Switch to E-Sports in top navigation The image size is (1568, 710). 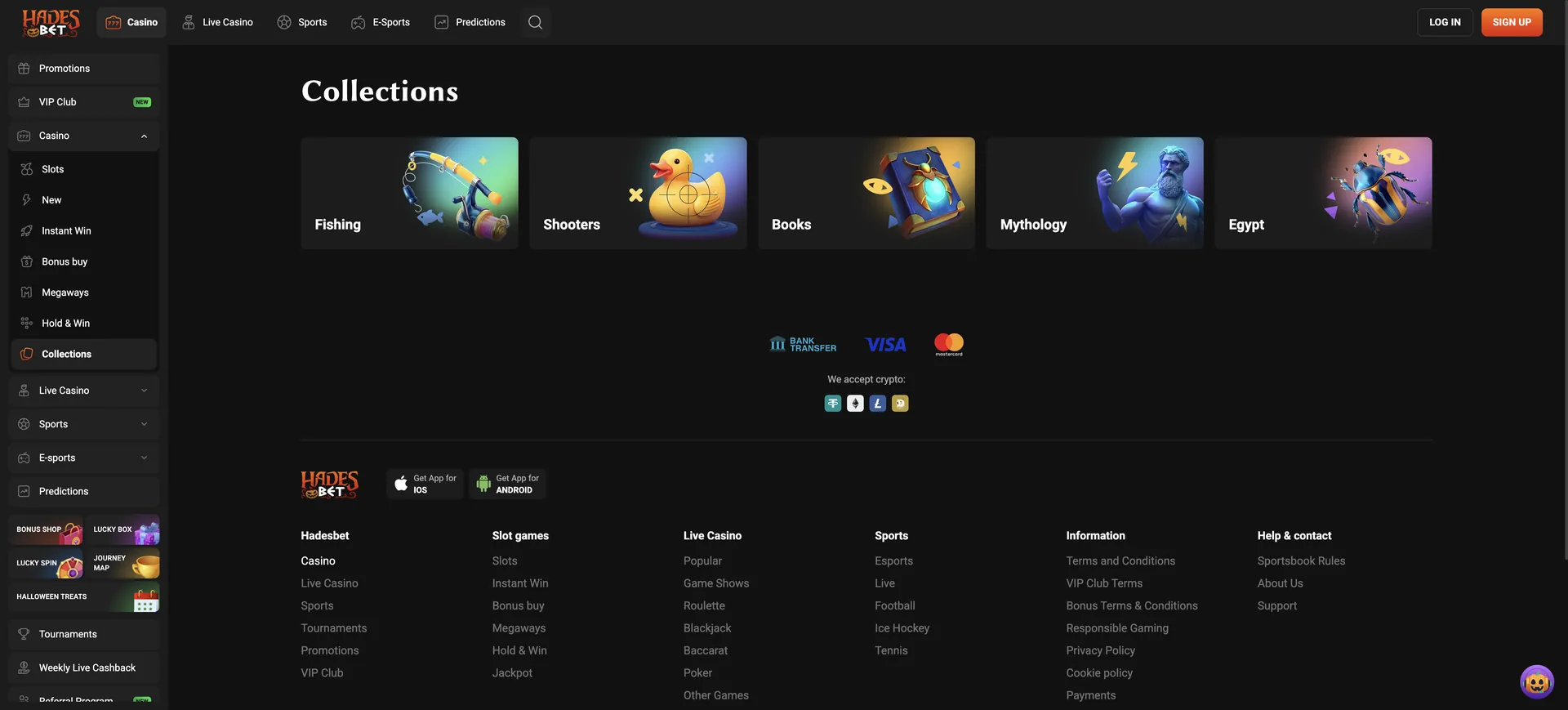click(381, 22)
